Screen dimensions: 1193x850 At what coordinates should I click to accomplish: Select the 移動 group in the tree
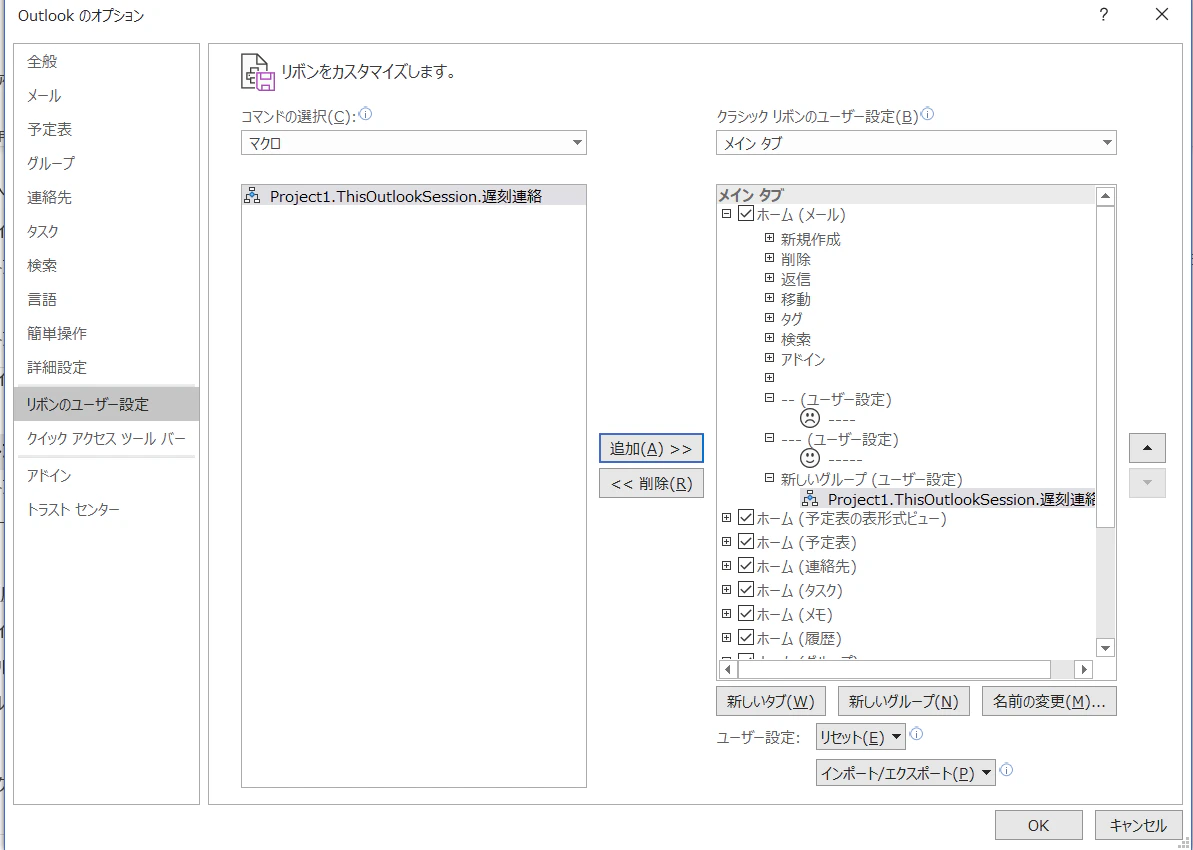pyautogui.click(x=795, y=299)
